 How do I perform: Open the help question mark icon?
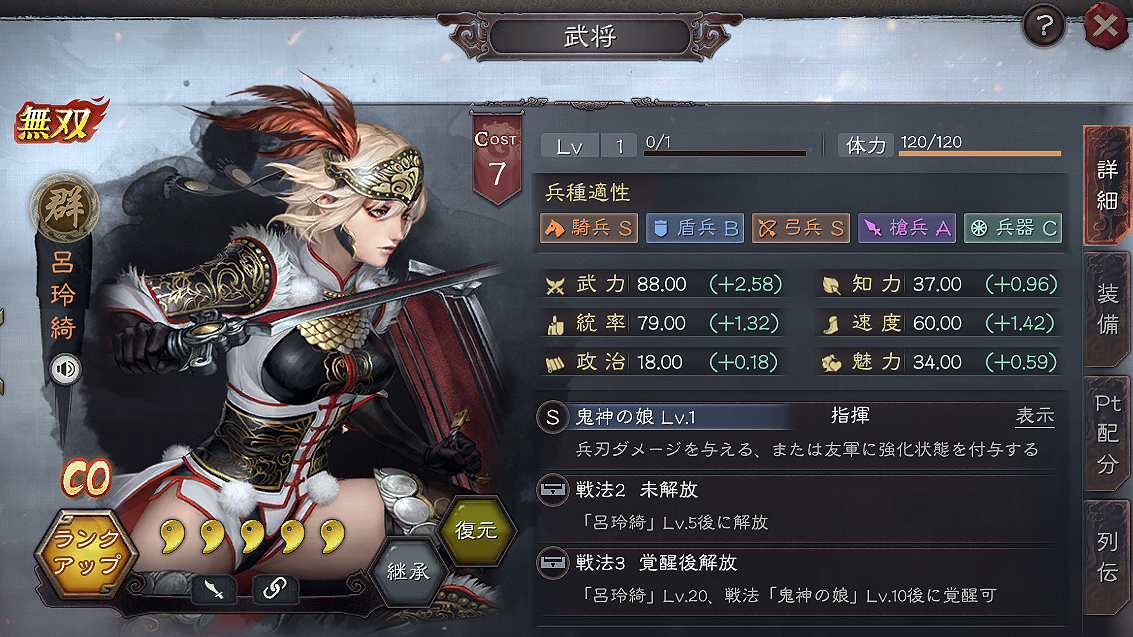(x=1043, y=27)
